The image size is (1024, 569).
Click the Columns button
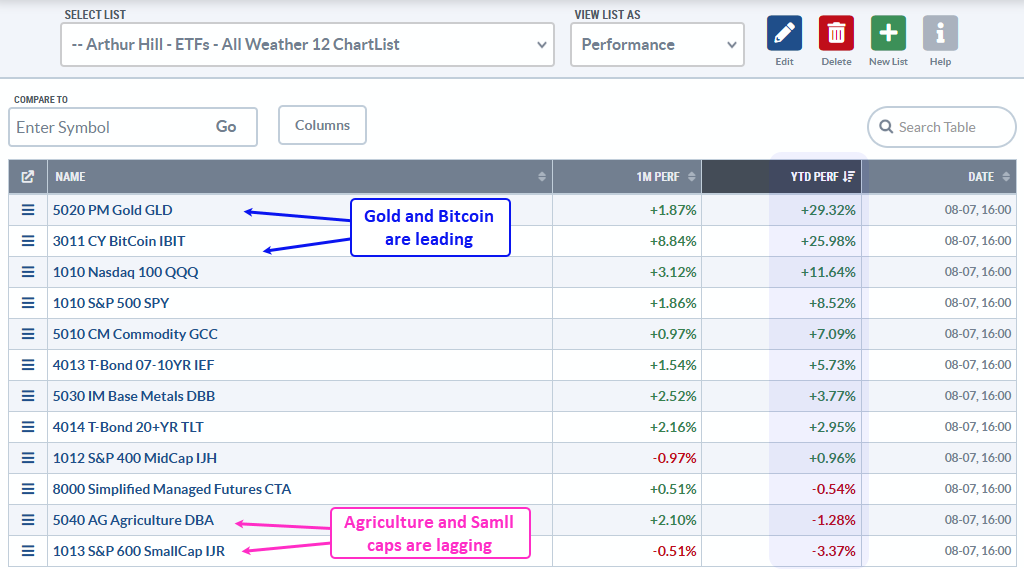pos(322,125)
